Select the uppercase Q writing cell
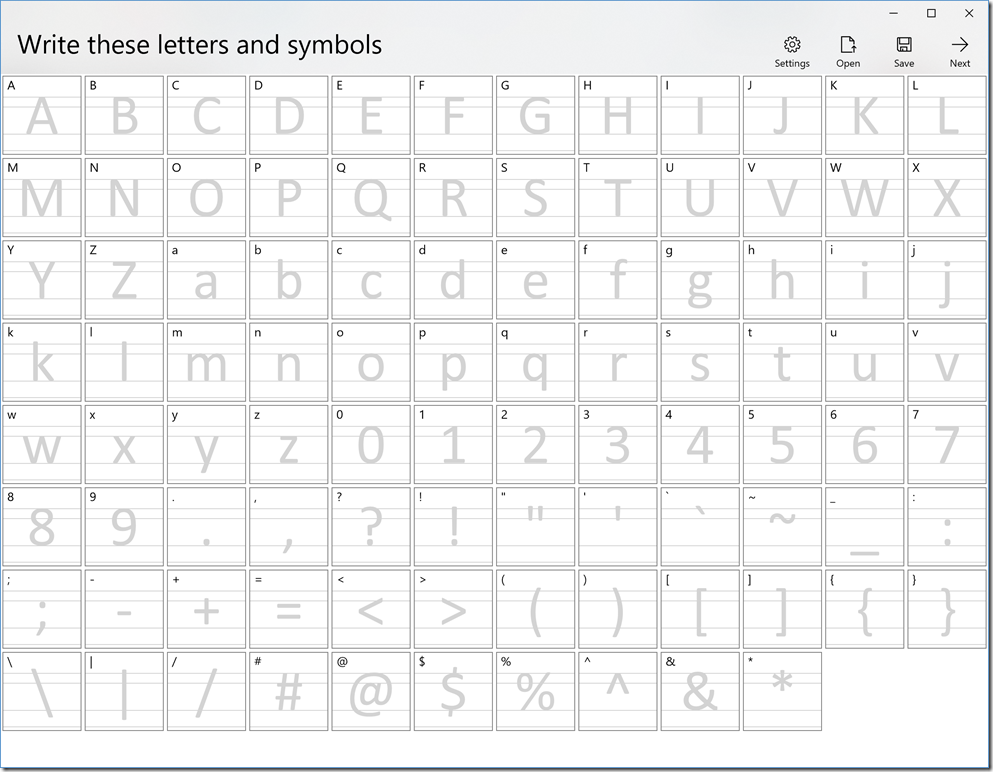Image resolution: width=993 pixels, height=772 pixels. pos(371,198)
